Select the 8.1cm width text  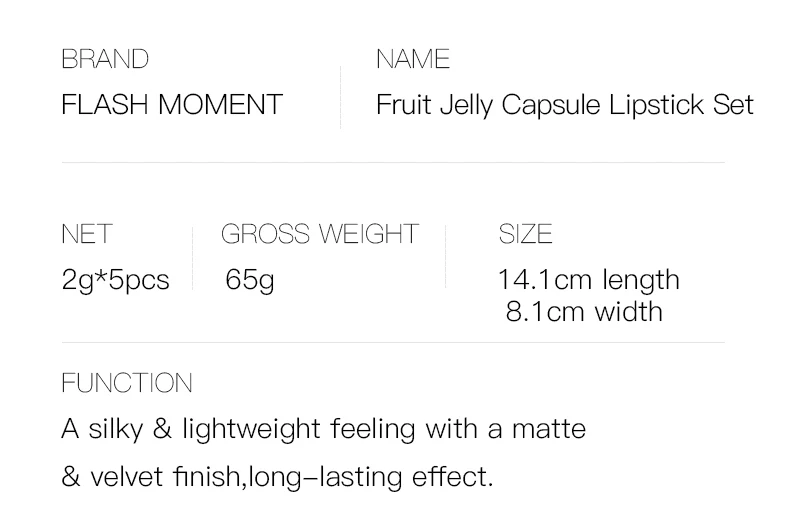click(584, 311)
